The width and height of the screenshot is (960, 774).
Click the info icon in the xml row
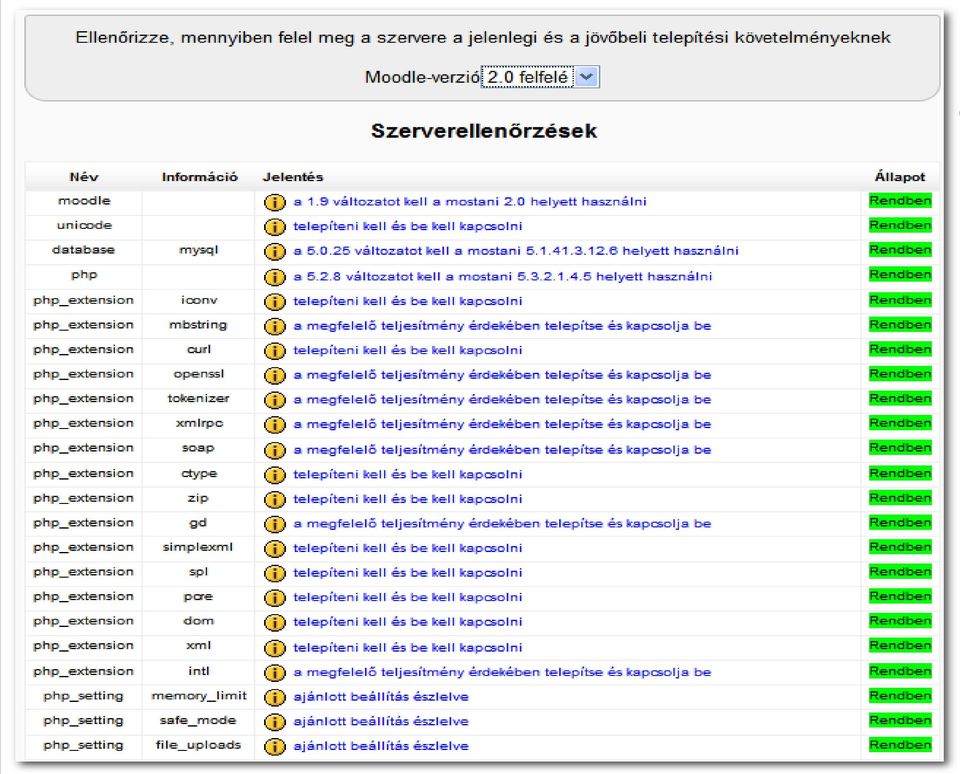[x=274, y=648]
